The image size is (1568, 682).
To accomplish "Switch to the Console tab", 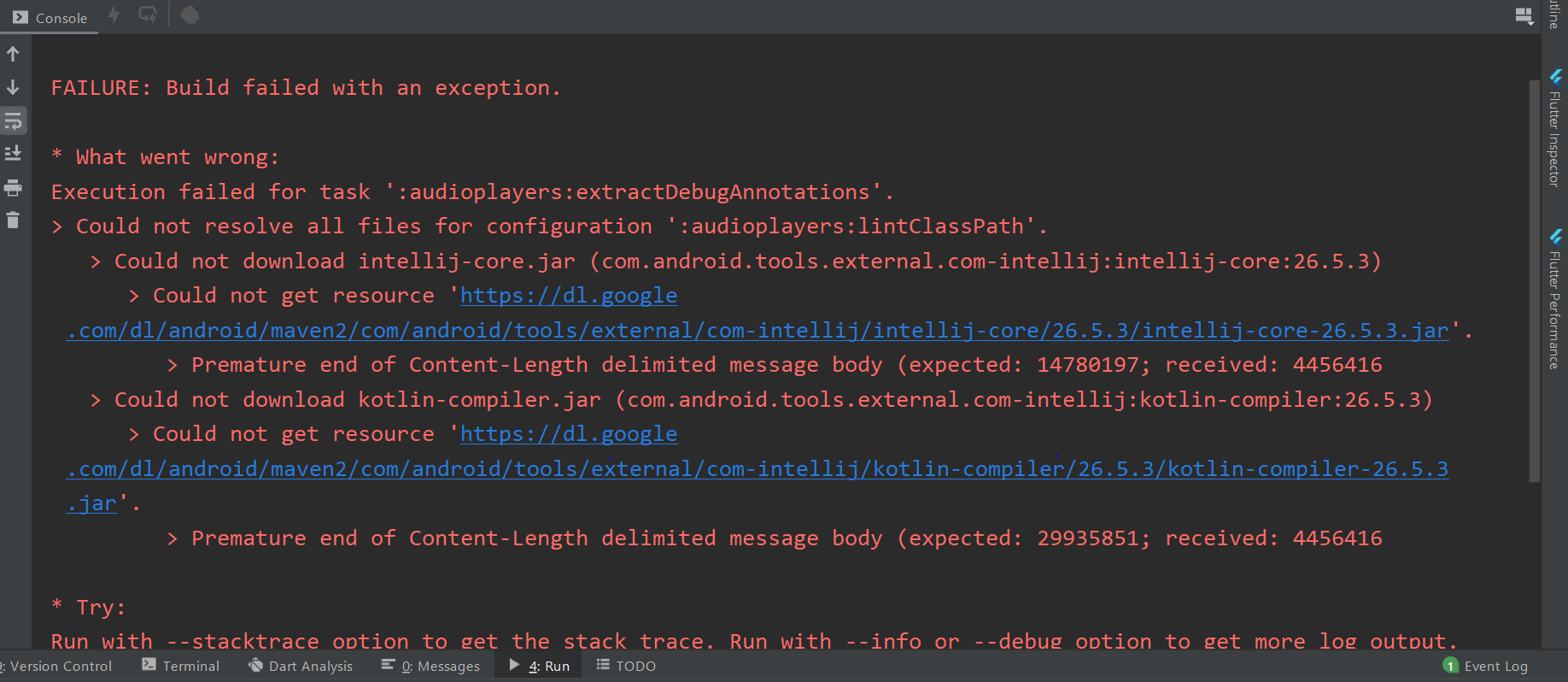I will coord(49,17).
